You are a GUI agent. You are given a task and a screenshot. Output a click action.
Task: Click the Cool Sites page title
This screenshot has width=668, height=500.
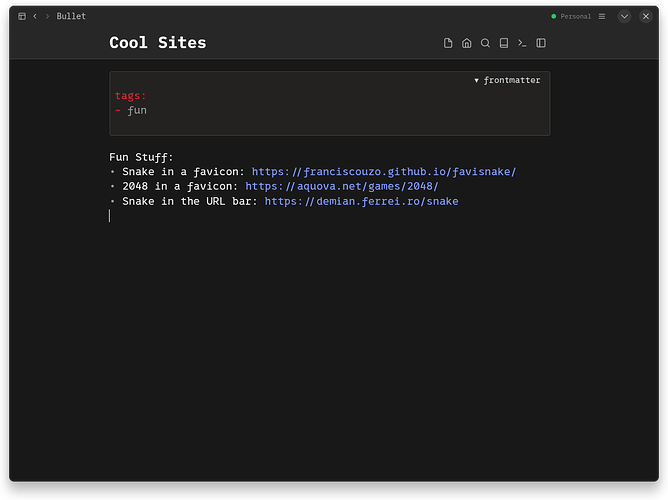pos(158,43)
